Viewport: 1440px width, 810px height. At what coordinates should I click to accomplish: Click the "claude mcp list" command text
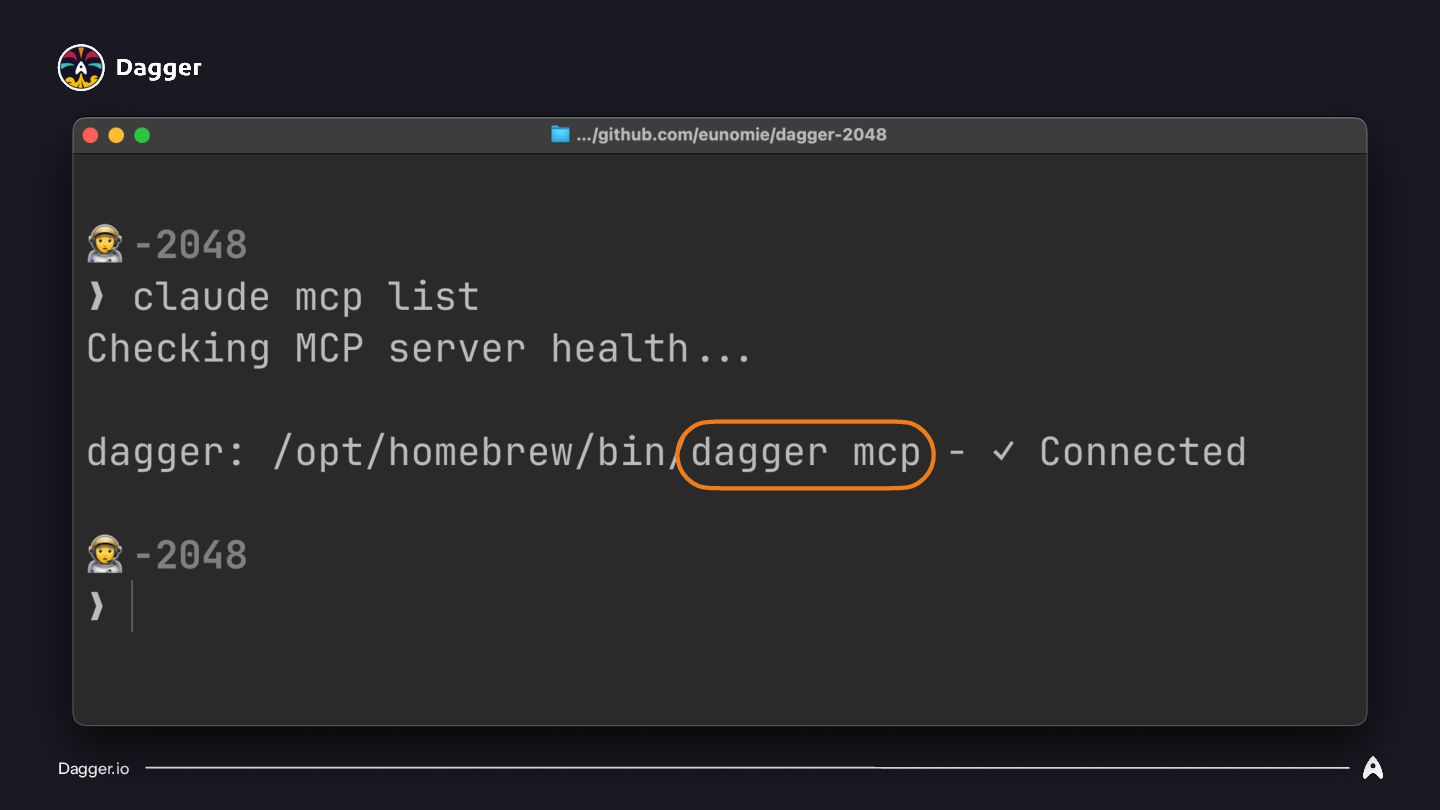tap(306, 297)
